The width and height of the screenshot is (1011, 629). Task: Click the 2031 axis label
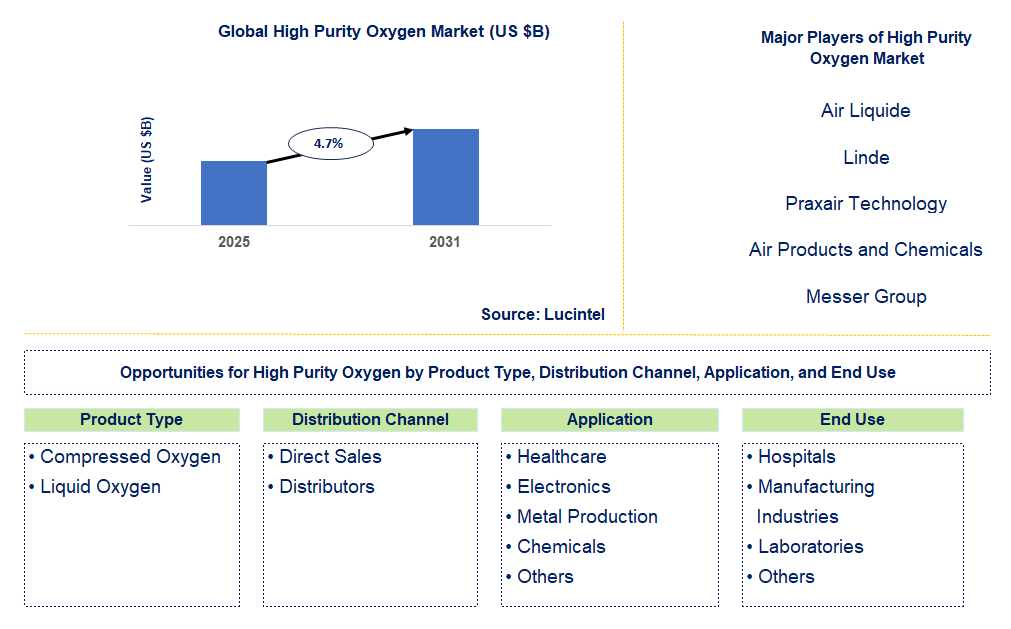445,242
